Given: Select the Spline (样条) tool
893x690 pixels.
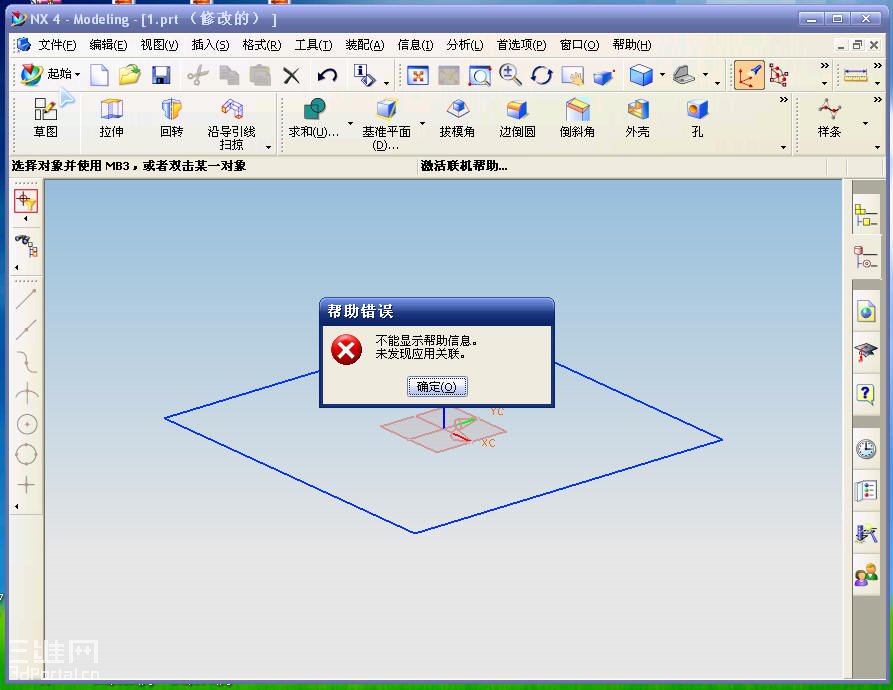Looking at the screenshot, I should pos(829,118).
